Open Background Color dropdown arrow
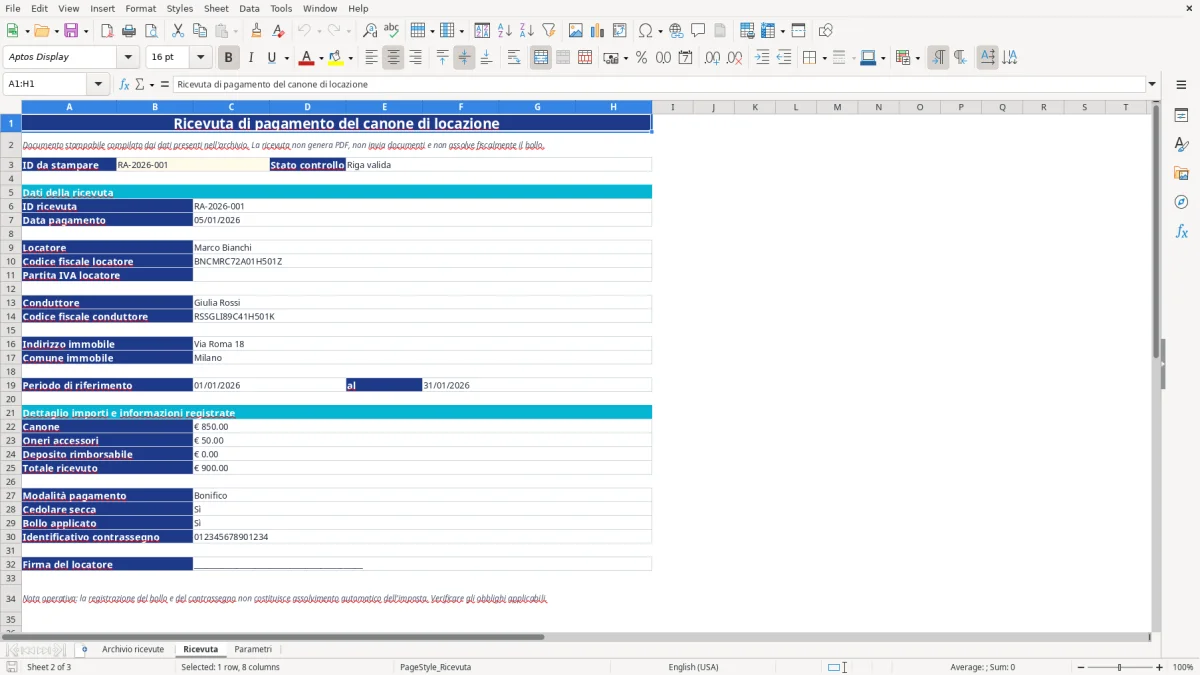Image resolution: width=1200 pixels, height=675 pixels. 350,58
